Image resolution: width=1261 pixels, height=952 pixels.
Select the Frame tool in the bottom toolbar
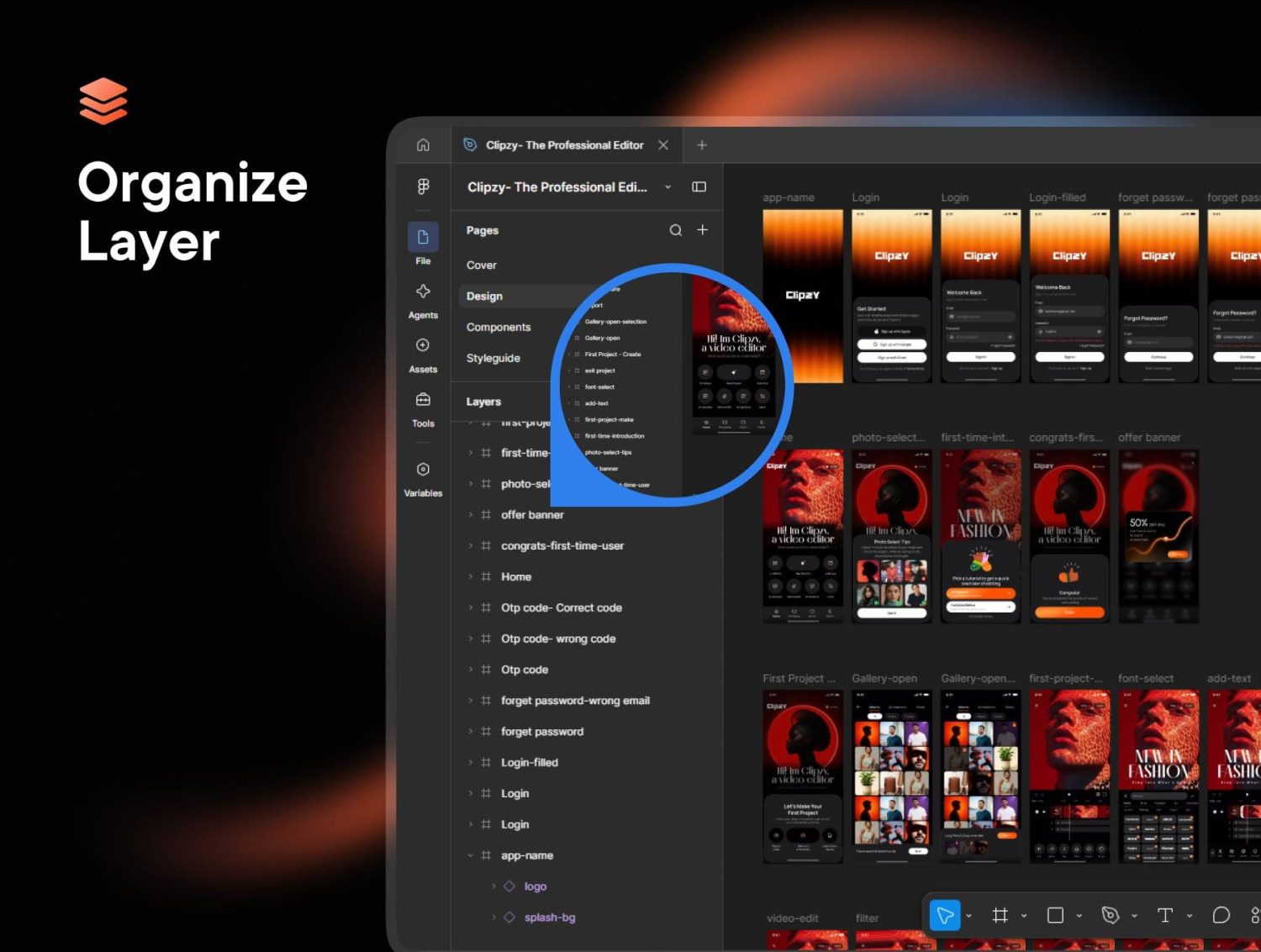[1000, 915]
